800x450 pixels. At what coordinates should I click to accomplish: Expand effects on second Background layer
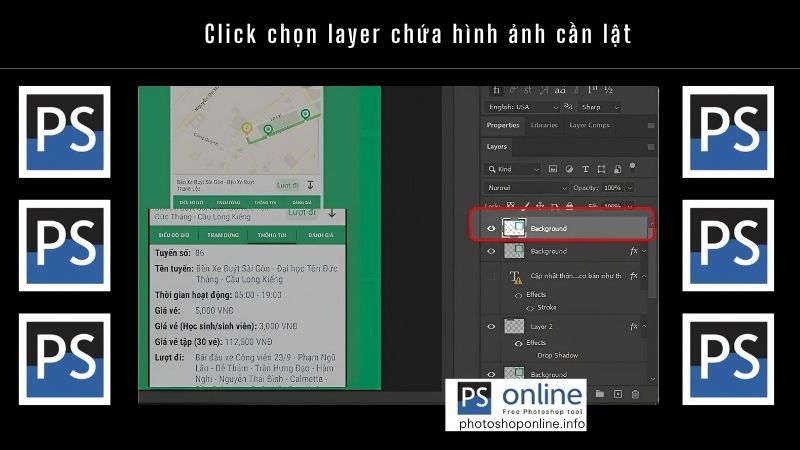[644, 251]
